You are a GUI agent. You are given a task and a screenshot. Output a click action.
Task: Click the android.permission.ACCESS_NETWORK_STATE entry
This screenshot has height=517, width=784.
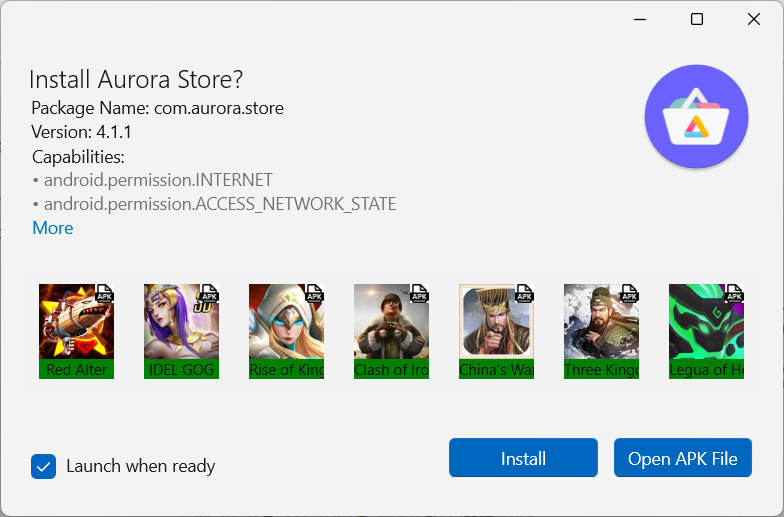(x=214, y=204)
